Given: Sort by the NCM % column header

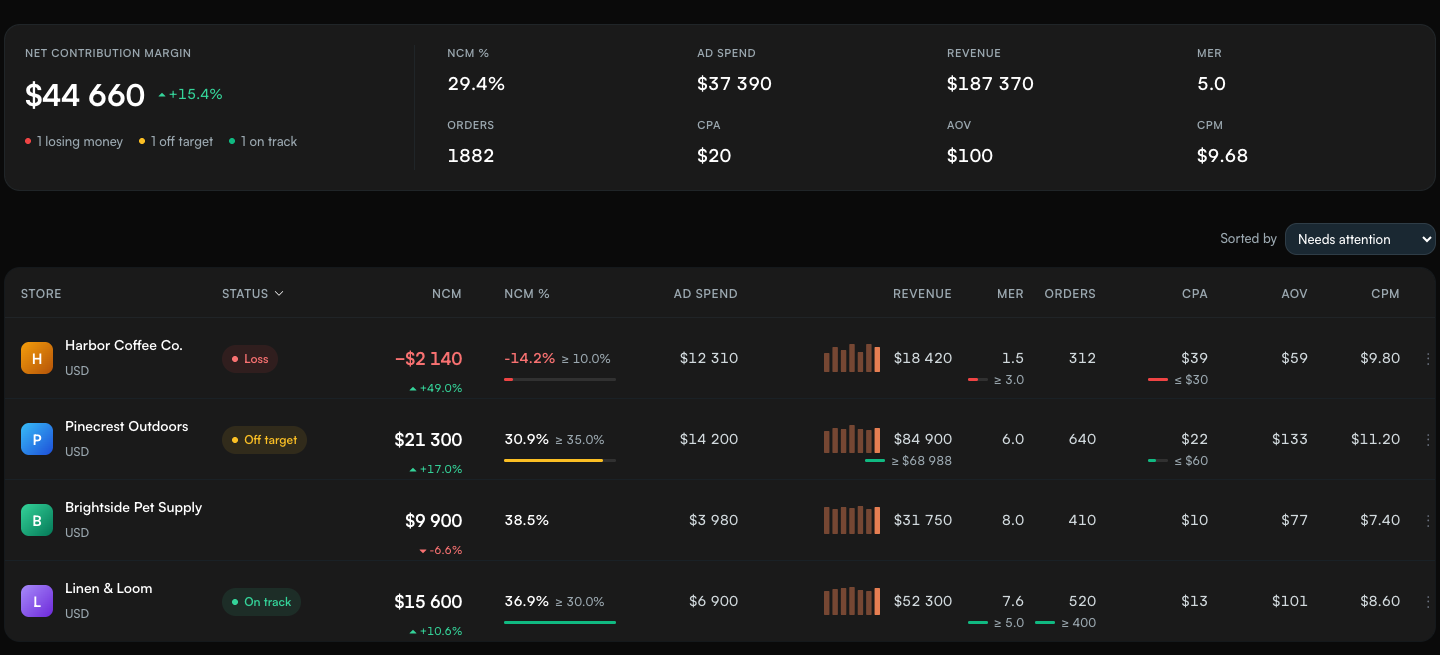Looking at the screenshot, I should [x=527, y=294].
